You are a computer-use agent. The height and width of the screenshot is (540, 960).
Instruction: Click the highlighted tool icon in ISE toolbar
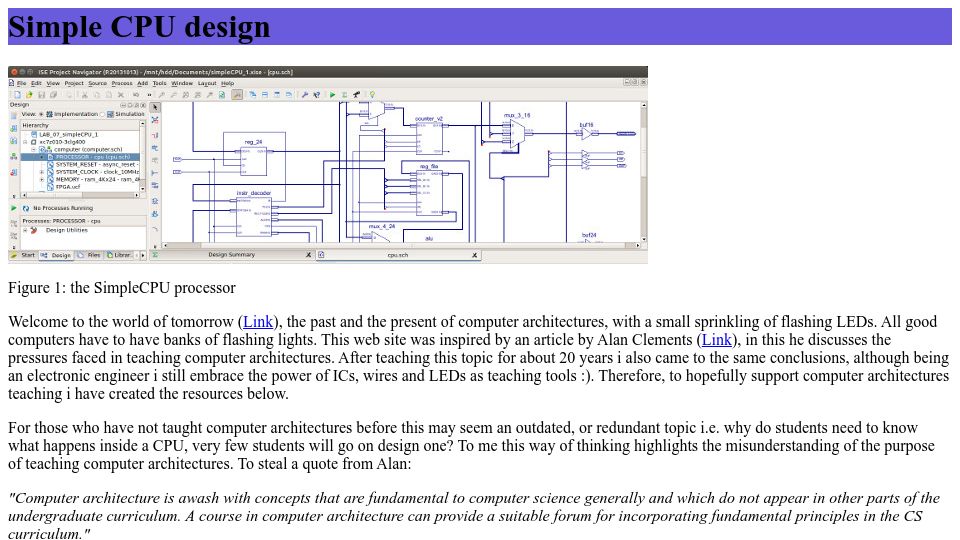pos(237,95)
